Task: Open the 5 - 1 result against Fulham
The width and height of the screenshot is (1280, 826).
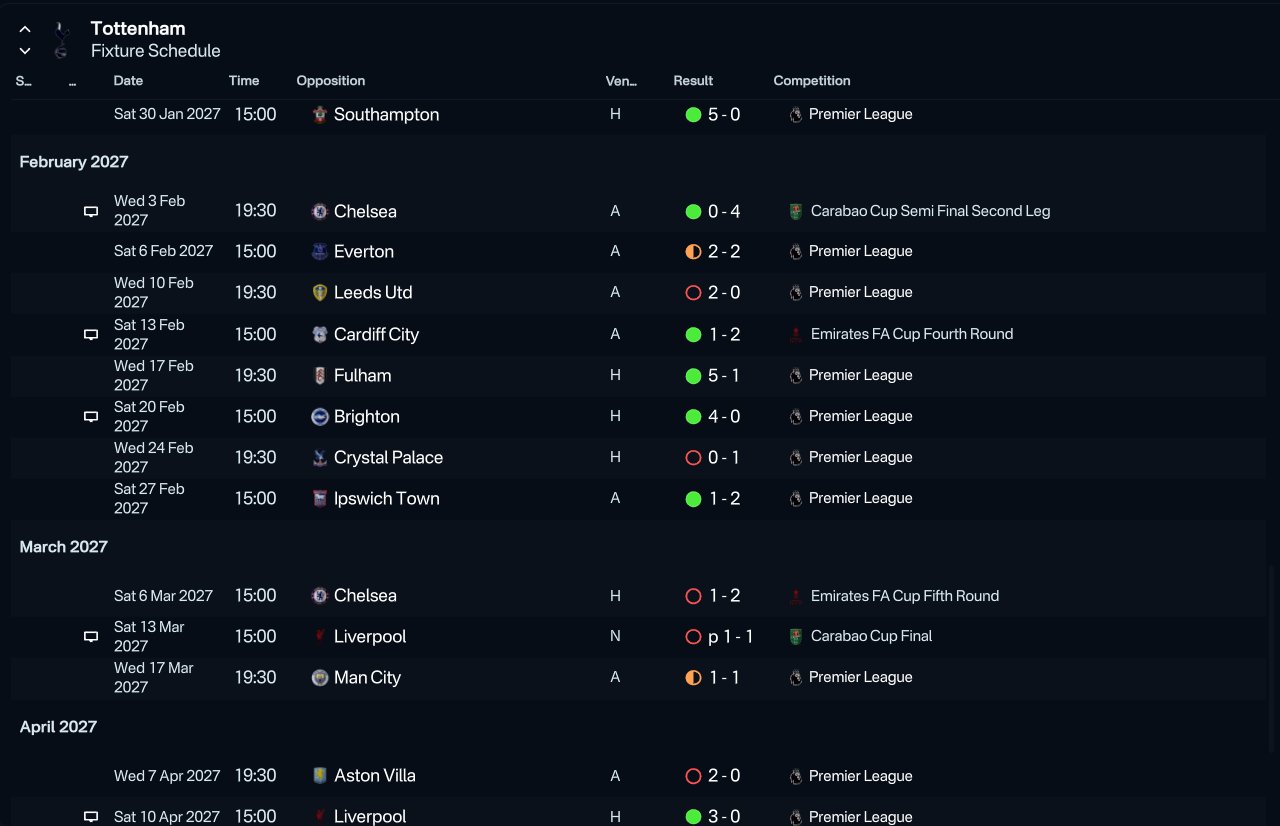Action: pyautogui.click(x=724, y=376)
